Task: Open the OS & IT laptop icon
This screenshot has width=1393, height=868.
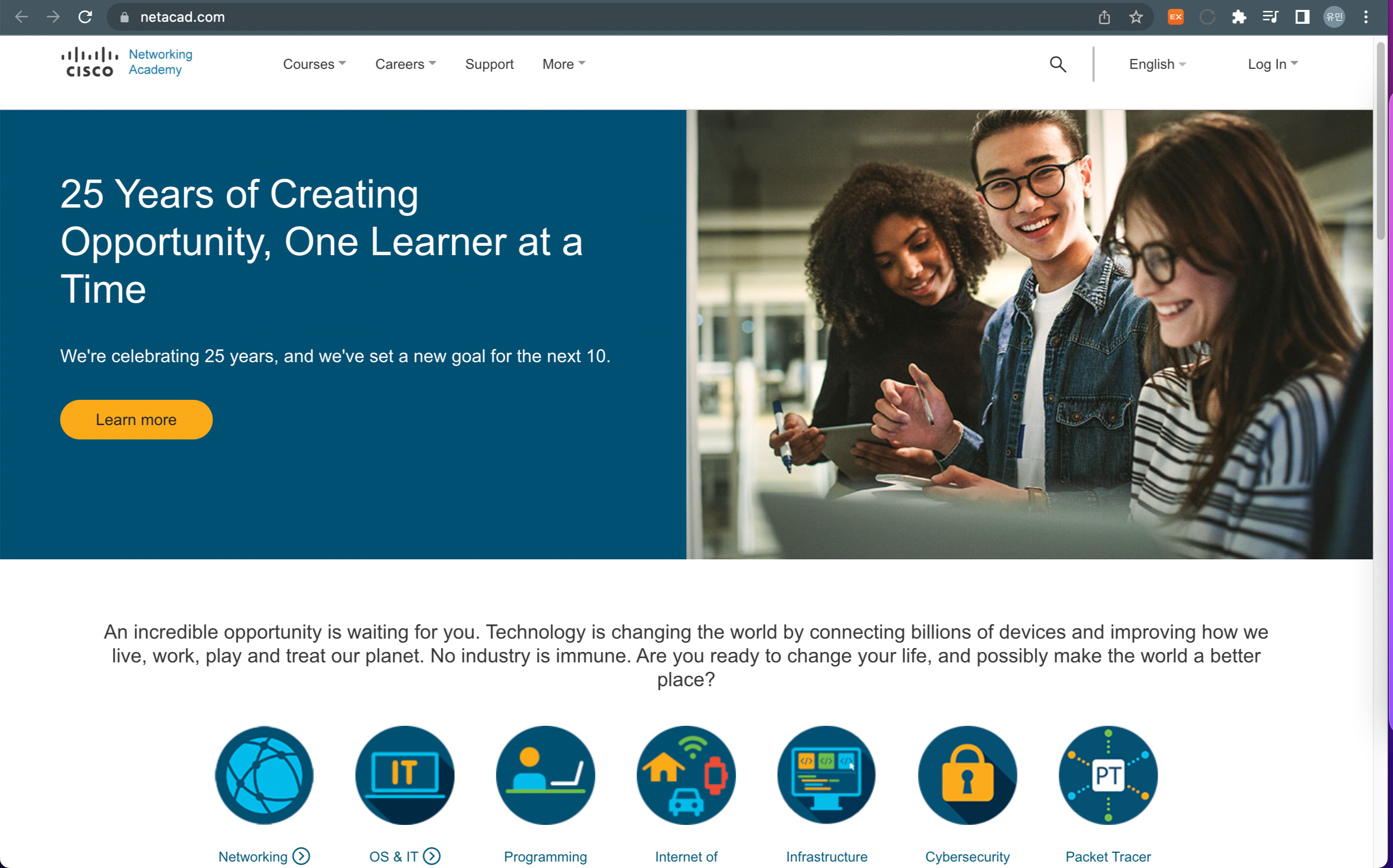Action: pos(405,775)
